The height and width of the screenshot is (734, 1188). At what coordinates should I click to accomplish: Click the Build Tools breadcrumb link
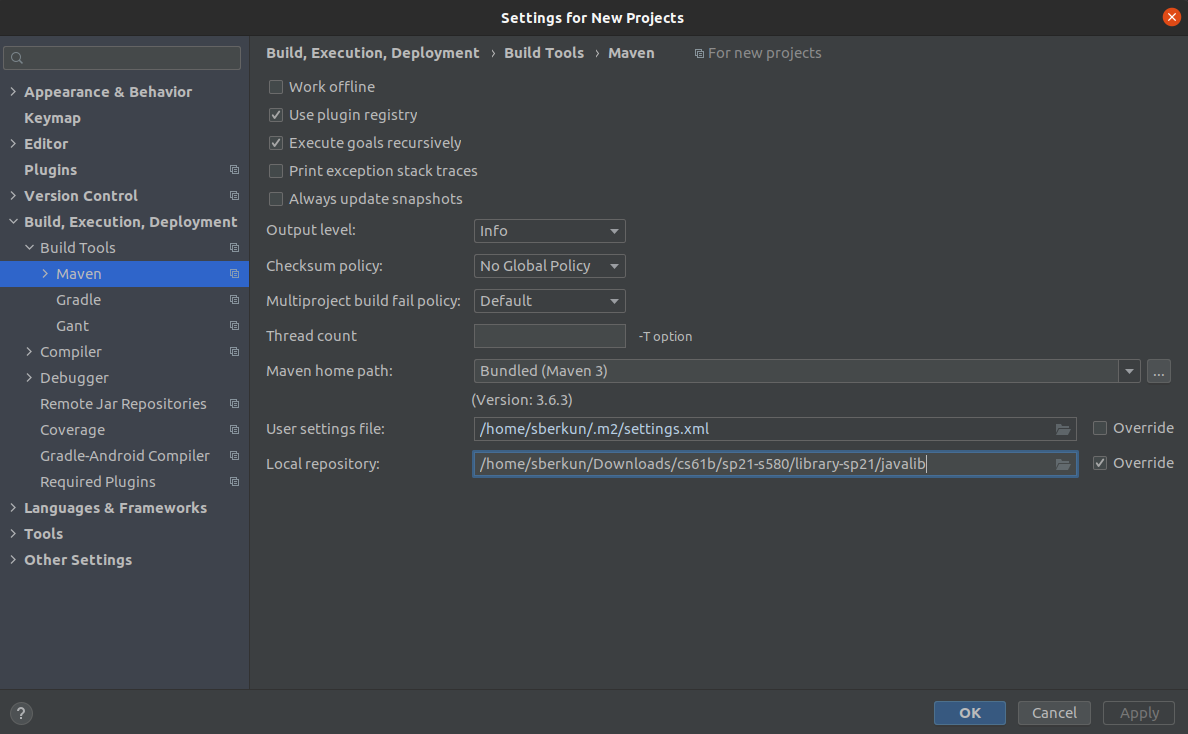[544, 53]
